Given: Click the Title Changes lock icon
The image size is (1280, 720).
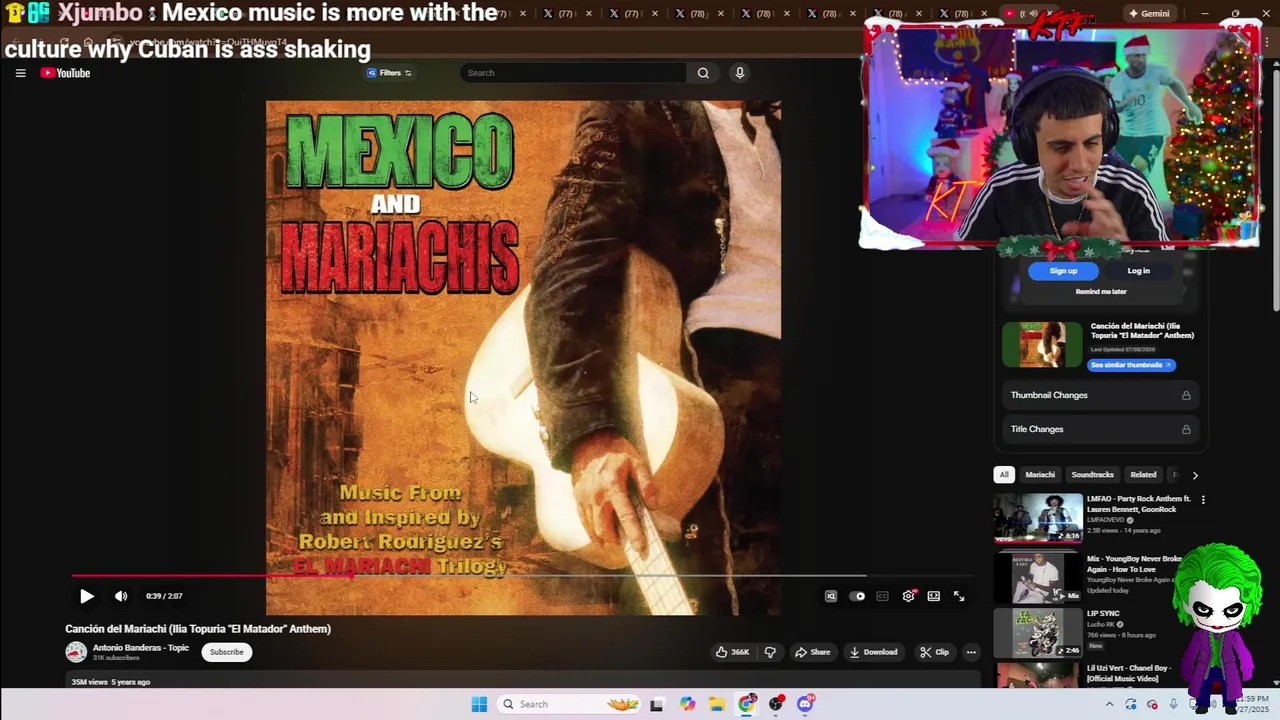Looking at the screenshot, I should click(1186, 429).
